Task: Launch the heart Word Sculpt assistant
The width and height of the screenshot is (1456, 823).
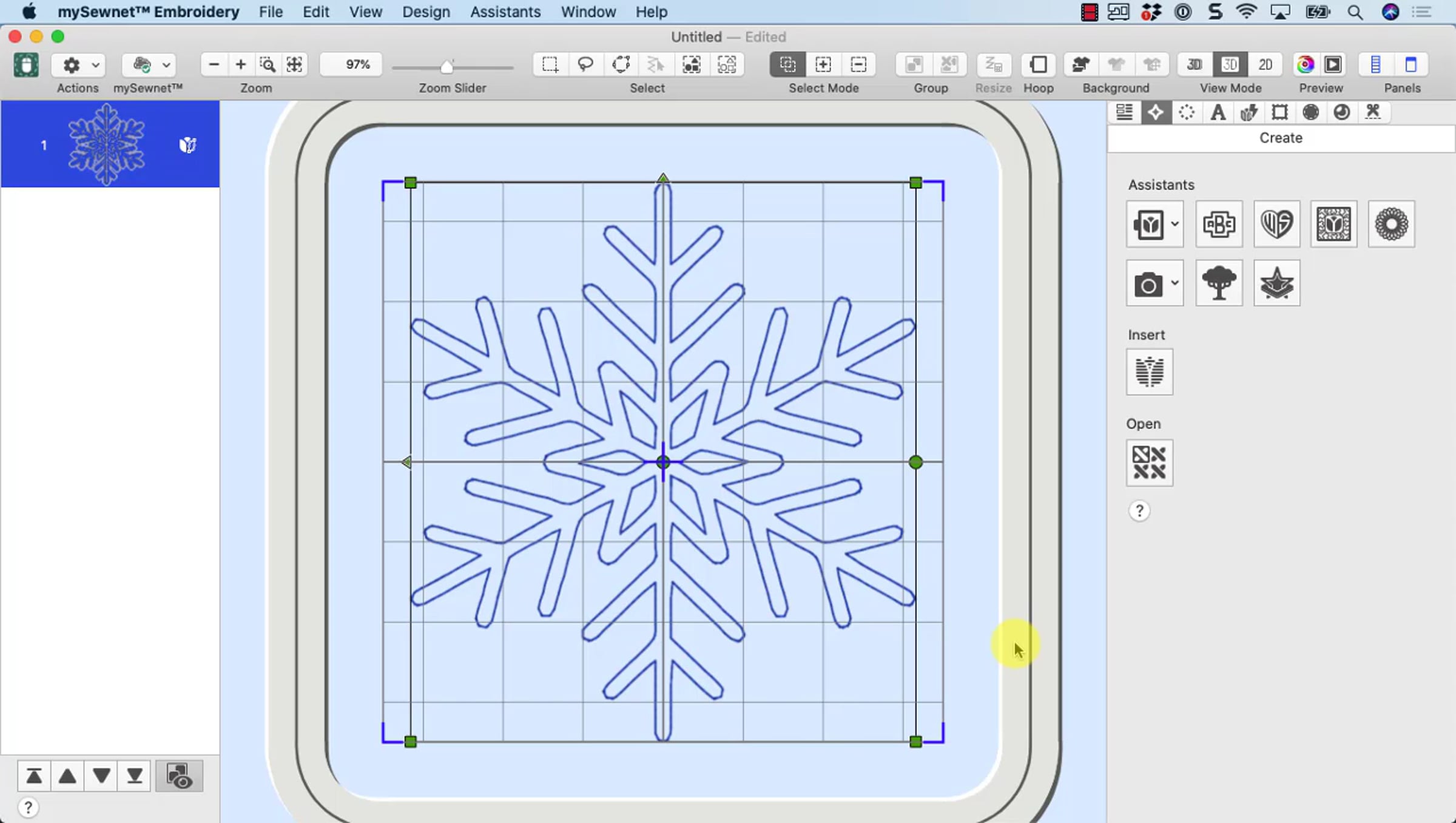Action: 1277,224
